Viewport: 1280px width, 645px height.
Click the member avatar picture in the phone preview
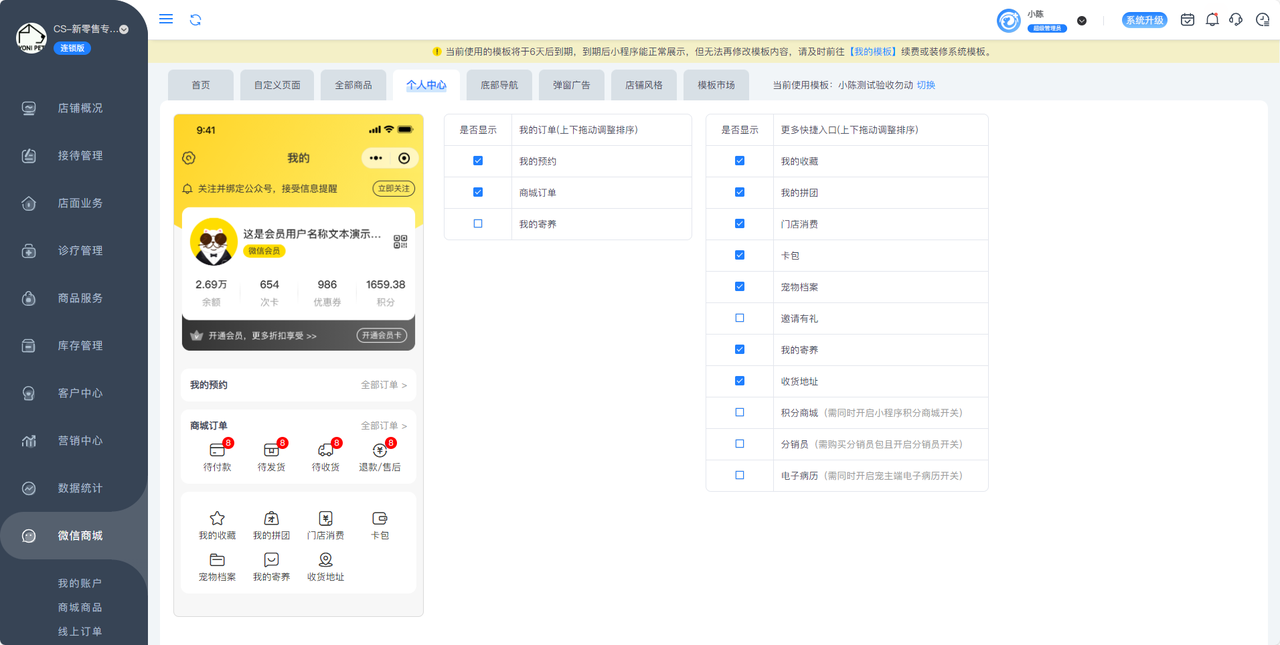point(213,242)
